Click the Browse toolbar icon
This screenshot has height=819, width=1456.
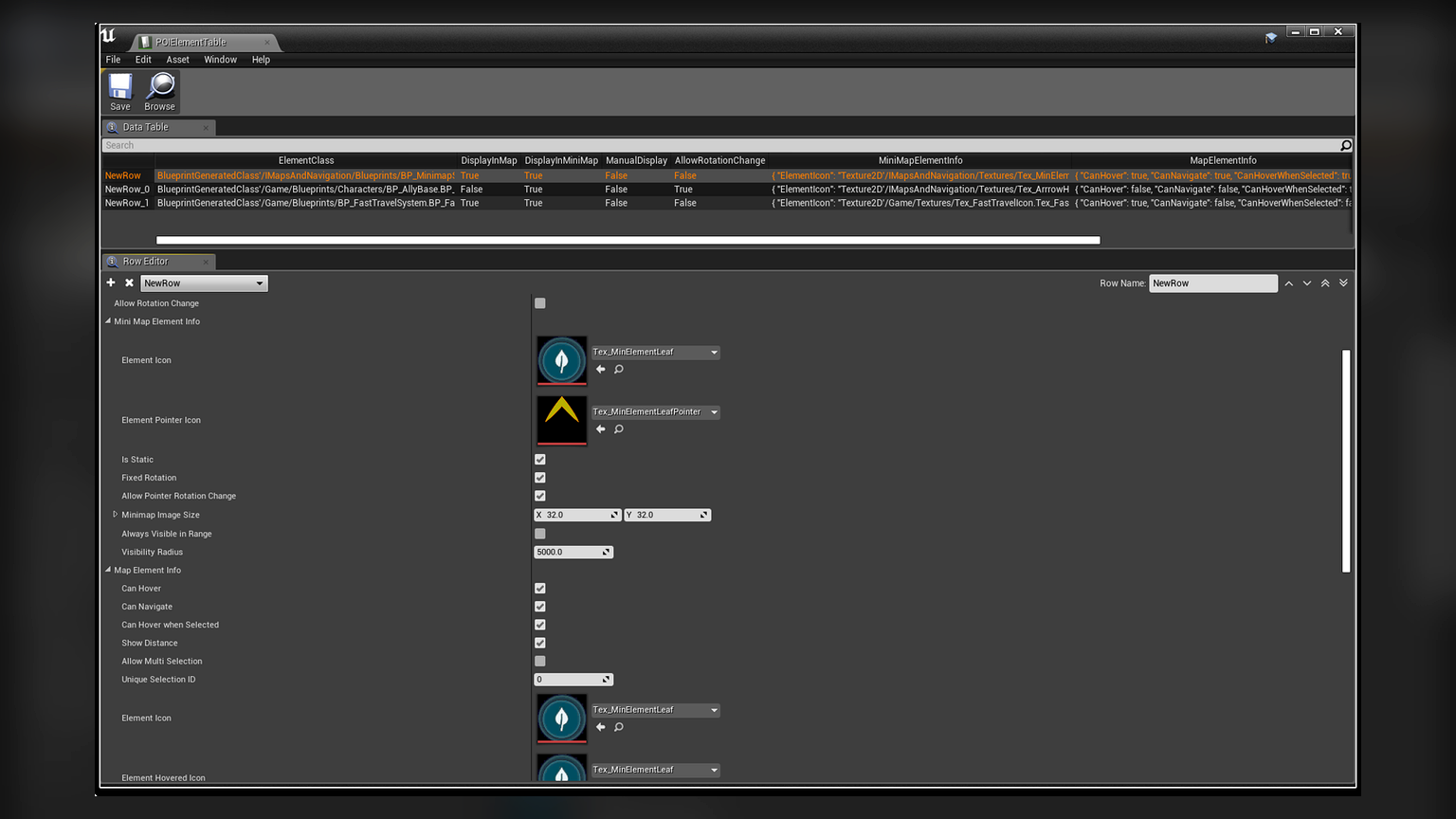coord(160,92)
